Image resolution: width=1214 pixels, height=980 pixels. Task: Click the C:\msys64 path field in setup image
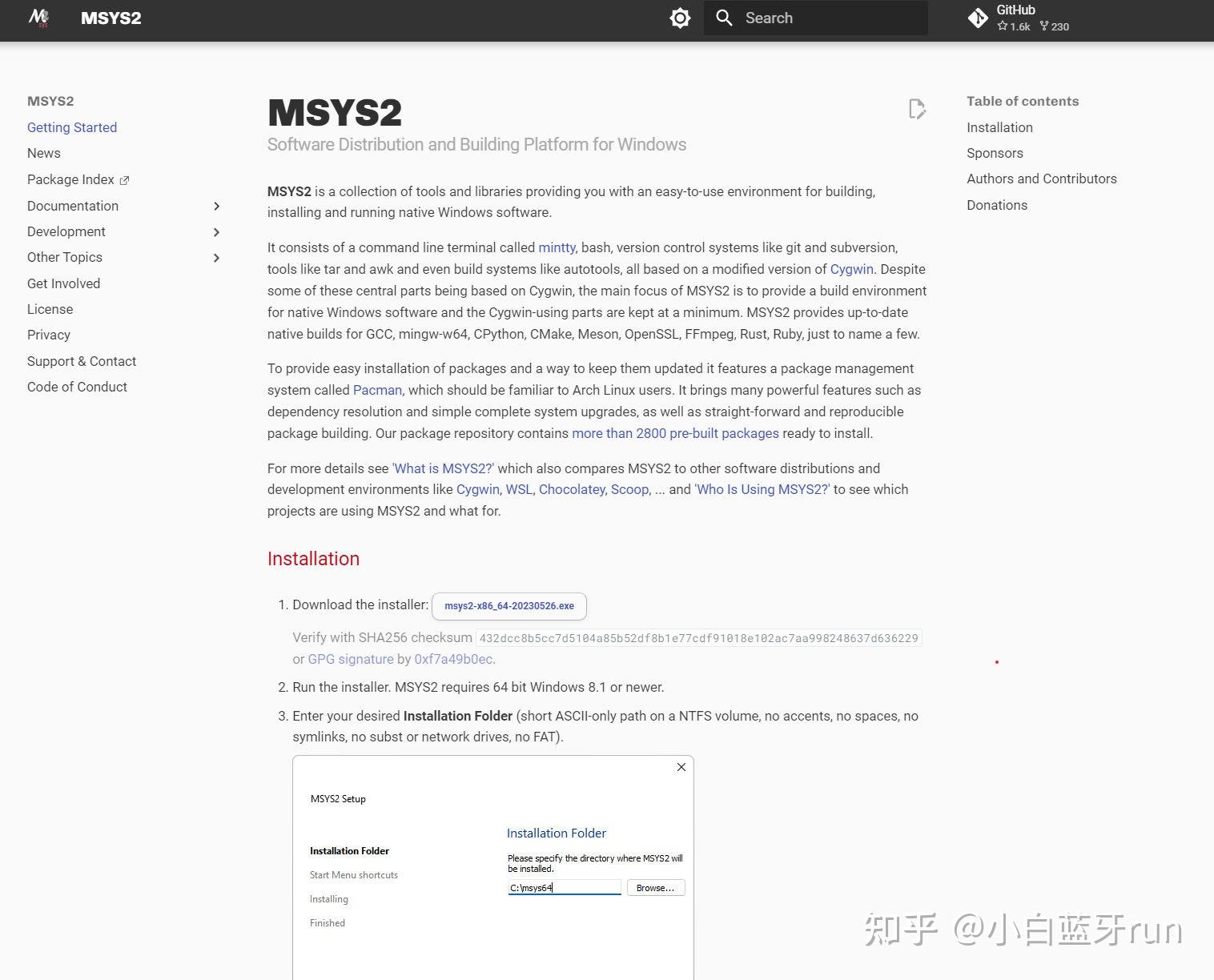(565, 887)
